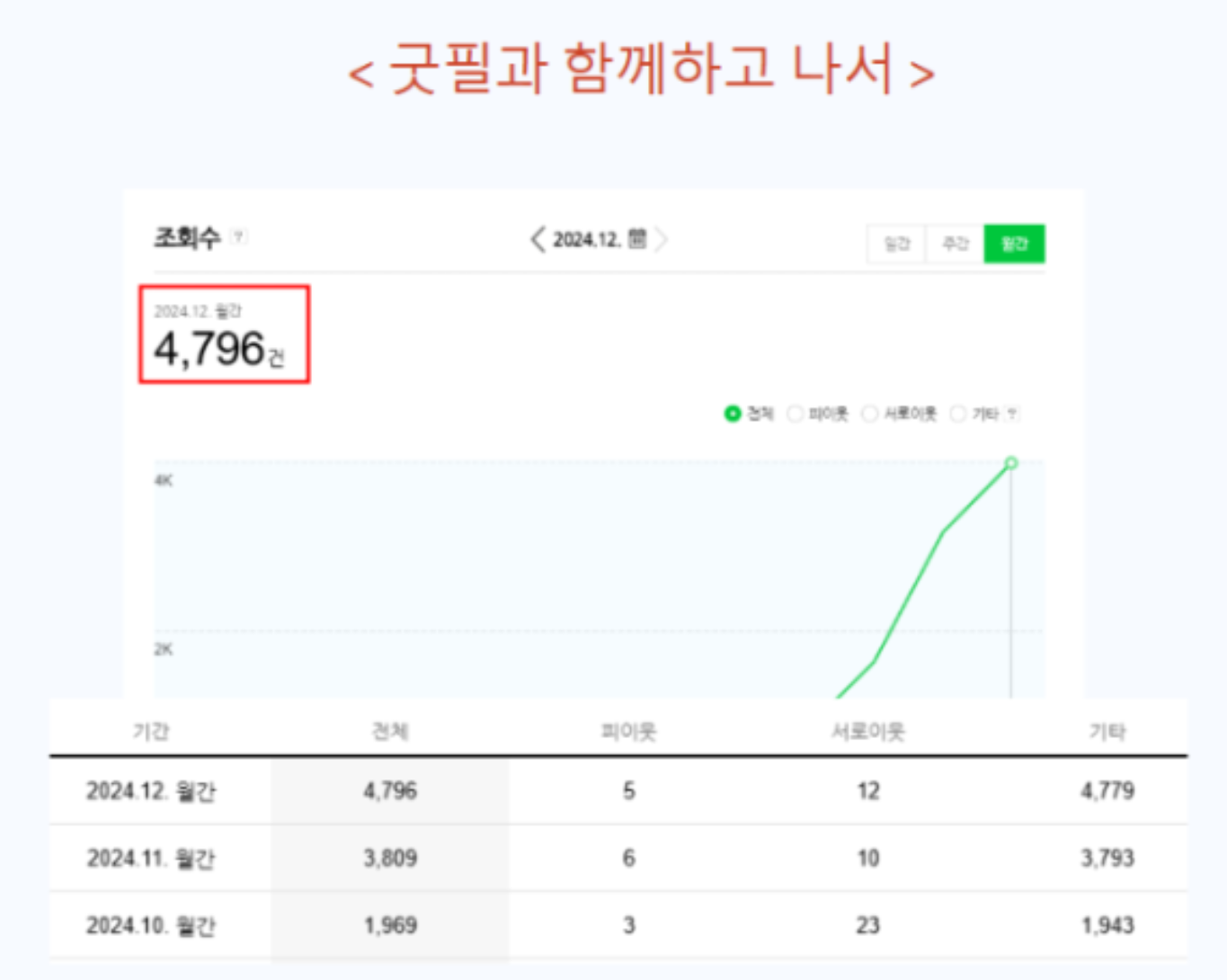Click the highlighted 4,796건 monthly total

pyautogui.click(x=218, y=349)
